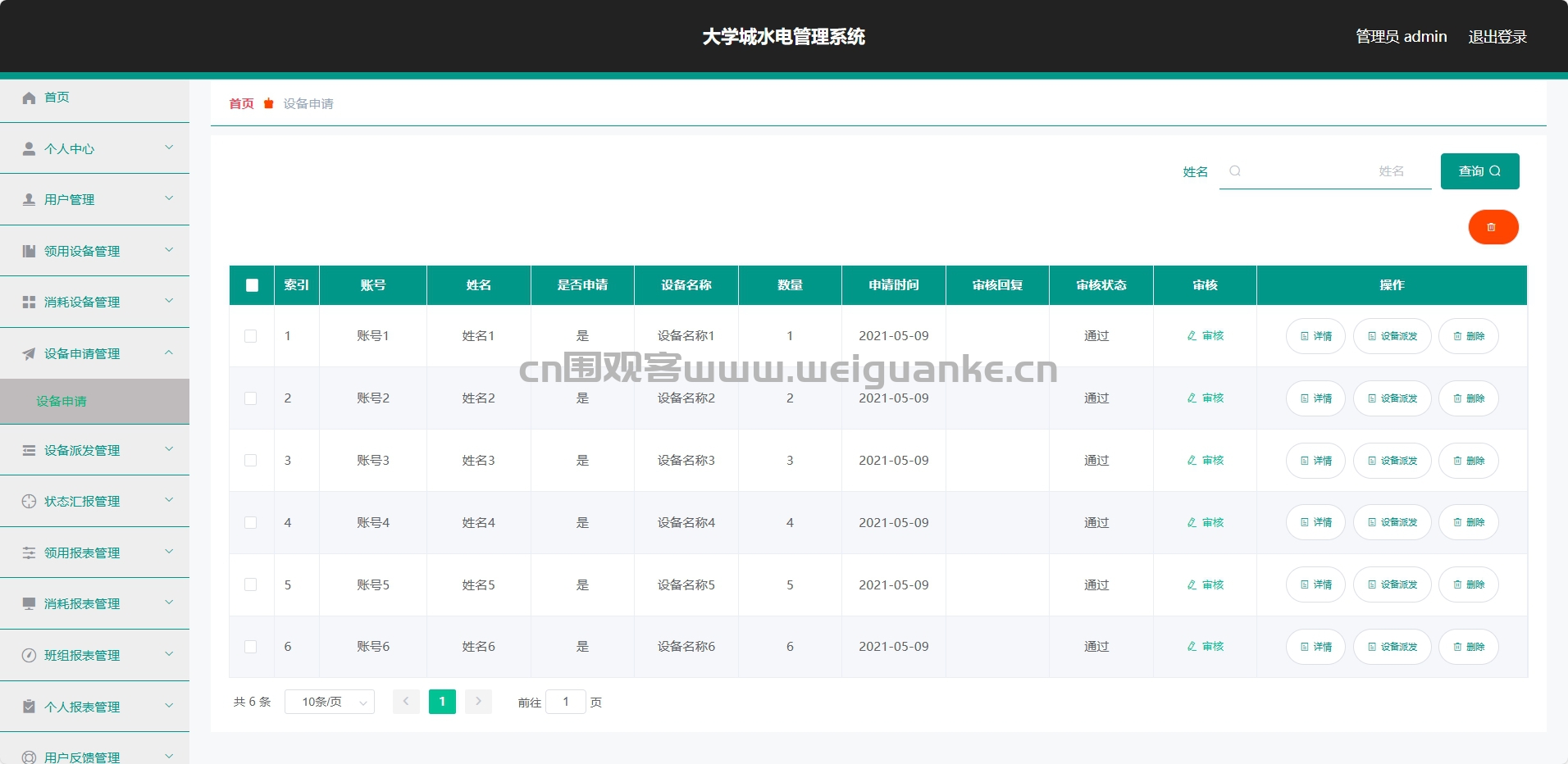Screen dimensions: 1568x764
Task: Click 设备派发 button for row 账号2
Action: tap(1392, 398)
